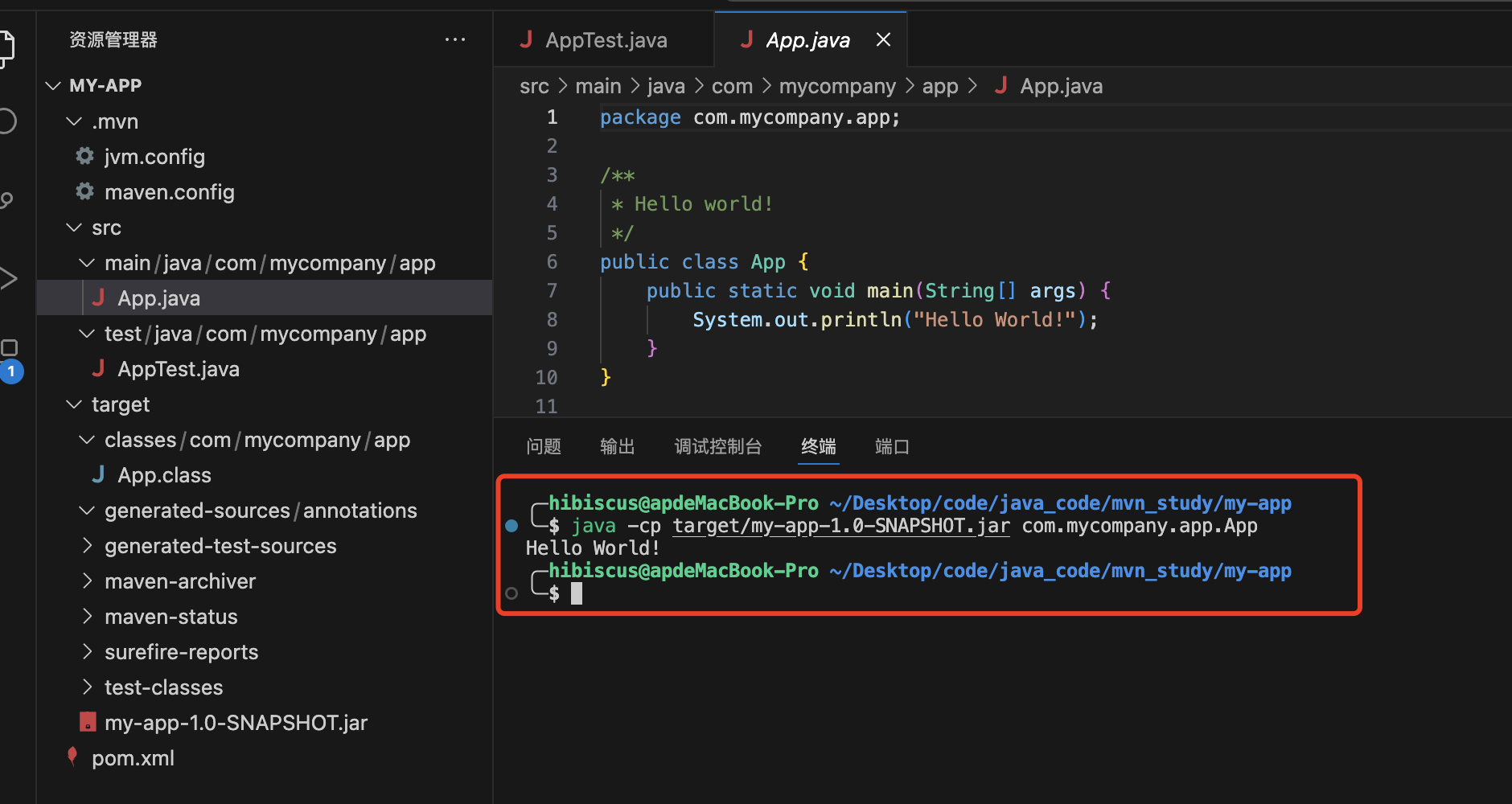1512x804 pixels.
Task: Click the jar path link in terminal
Action: 840,526
